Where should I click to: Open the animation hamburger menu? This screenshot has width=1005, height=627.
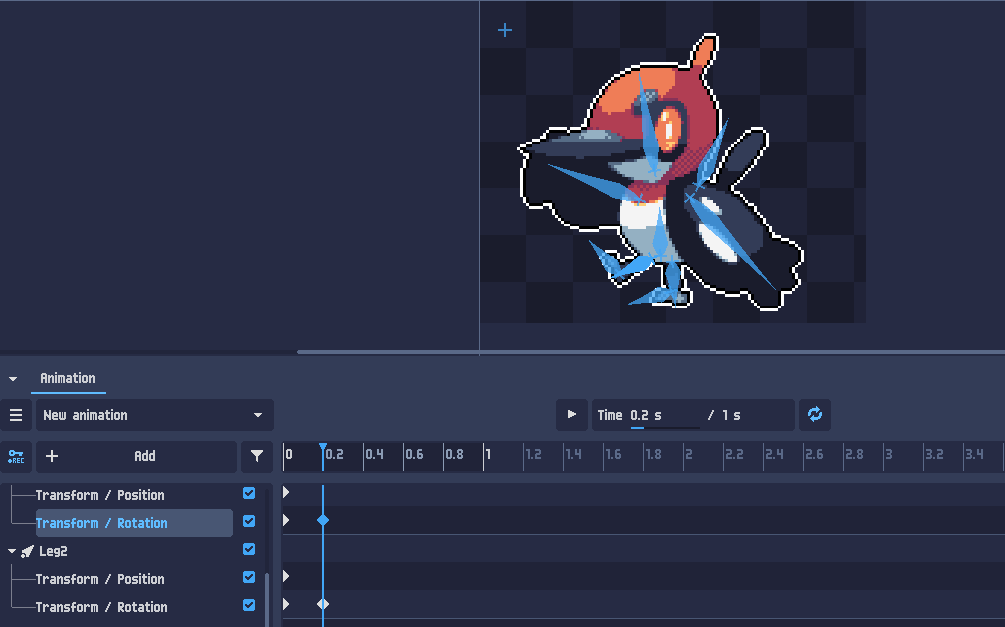click(x=16, y=415)
